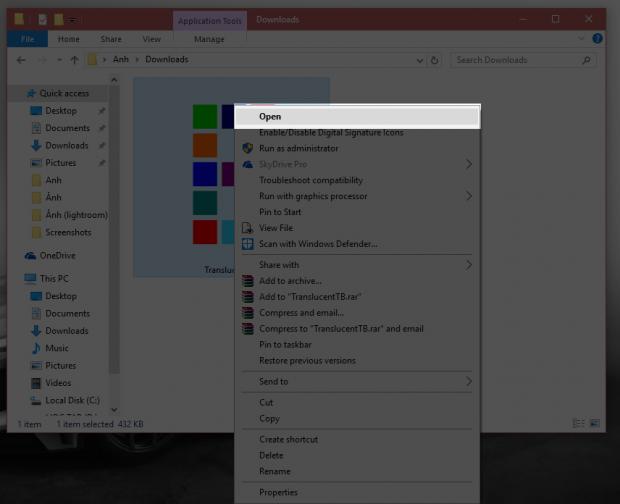This screenshot has width=620, height=504.
Task: Open the recent locations dropdown arrow
Action: coord(59,60)
